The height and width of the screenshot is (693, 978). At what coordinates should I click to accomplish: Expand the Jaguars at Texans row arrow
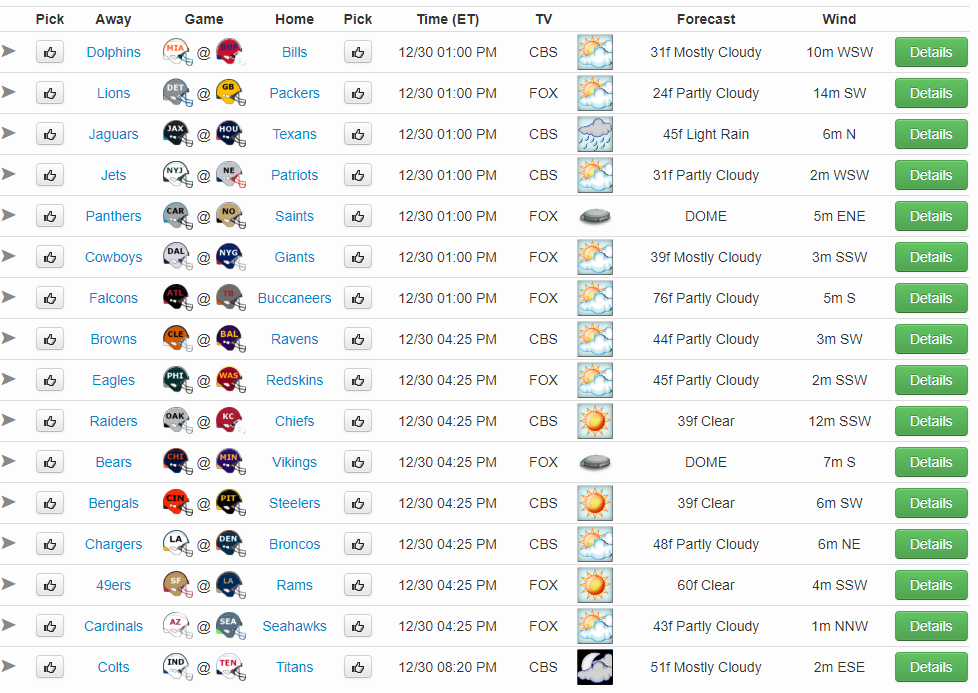tap(8, 133)
